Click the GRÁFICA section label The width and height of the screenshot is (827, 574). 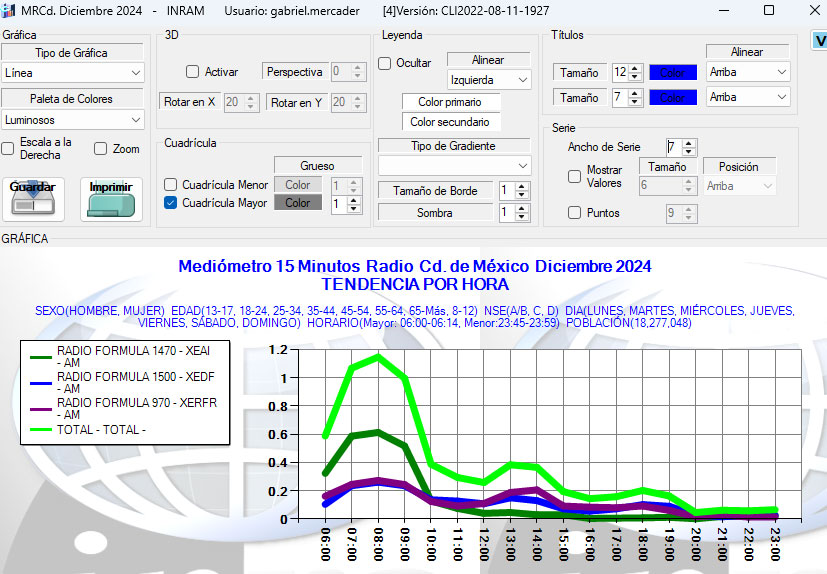click(25, 238)
